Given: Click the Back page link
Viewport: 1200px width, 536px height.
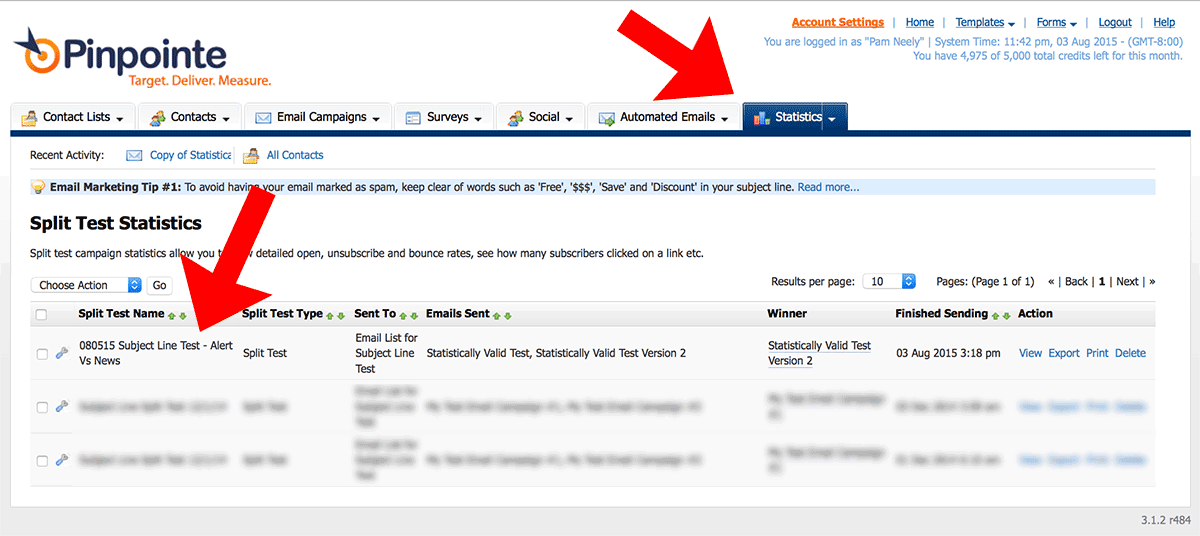Looking at the screenshot, I should coord(1076,282).
